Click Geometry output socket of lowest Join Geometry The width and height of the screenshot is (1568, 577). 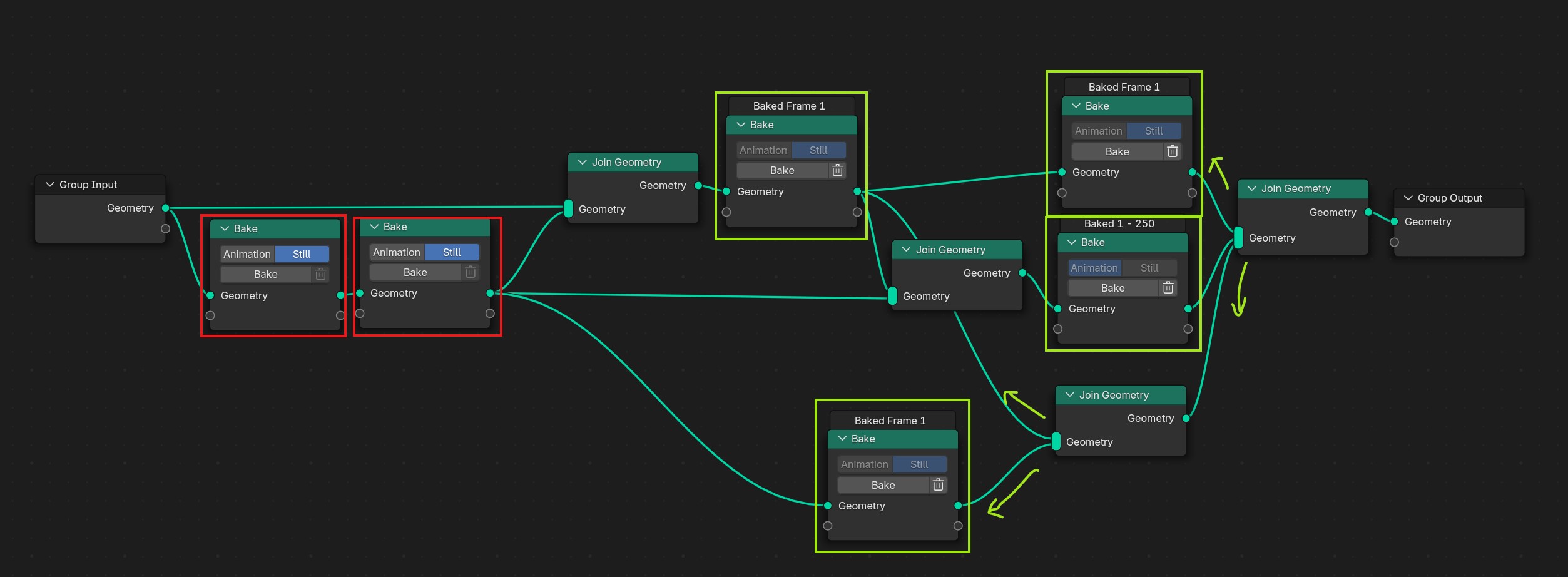pos(1186,418)
